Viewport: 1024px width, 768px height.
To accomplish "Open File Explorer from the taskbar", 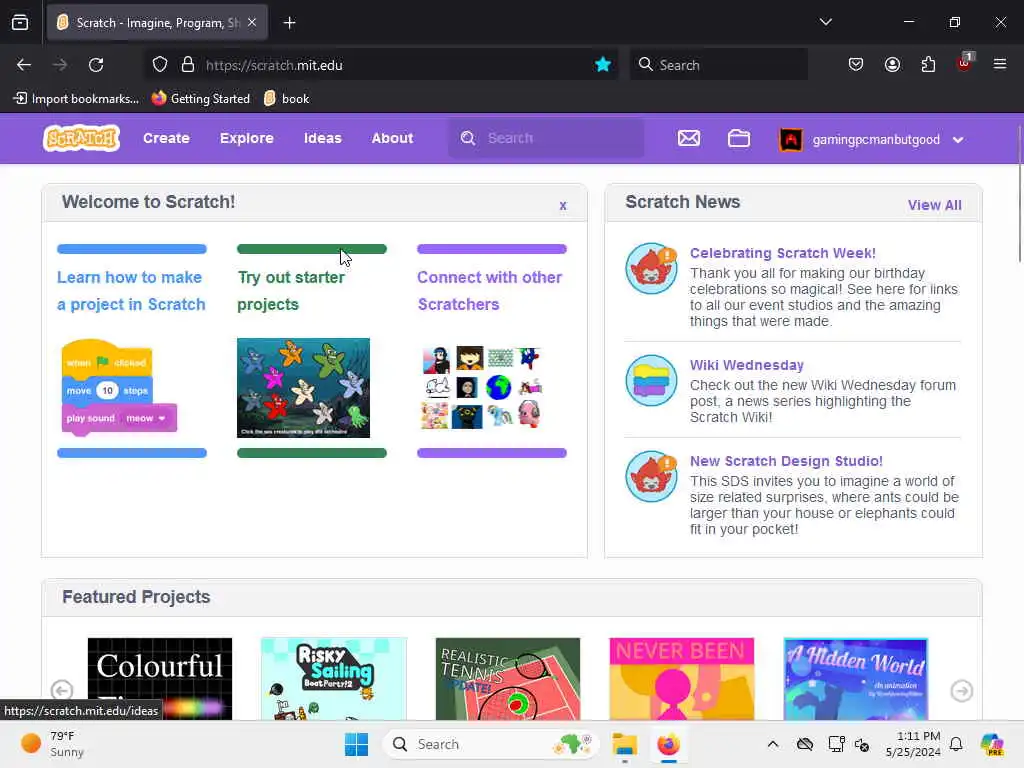I will click(624, 744).
